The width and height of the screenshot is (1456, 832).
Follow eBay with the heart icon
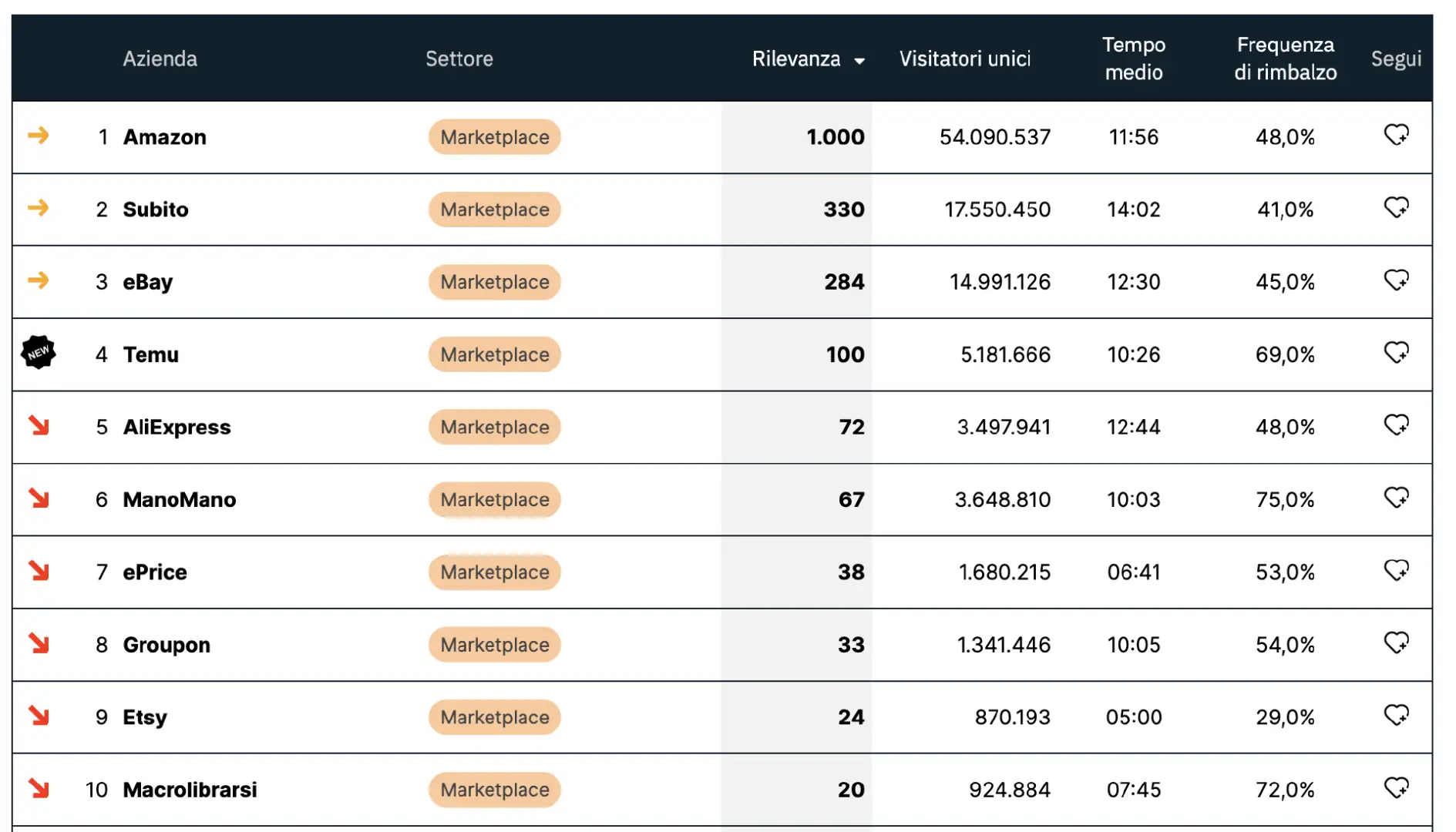[x=1396, y=280]
